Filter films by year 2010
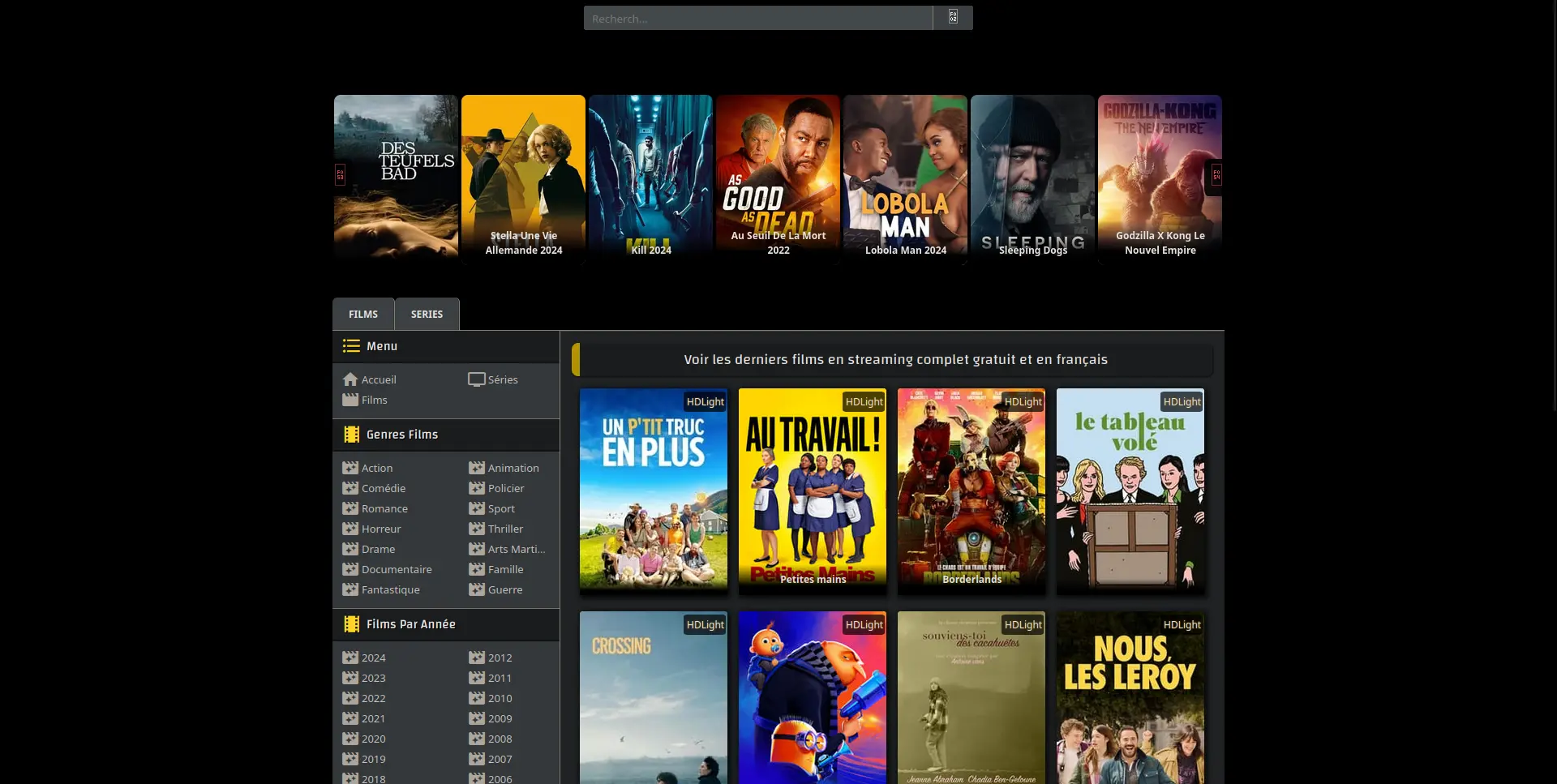Screen dimensions: 1557x784 tap(500, 698)
